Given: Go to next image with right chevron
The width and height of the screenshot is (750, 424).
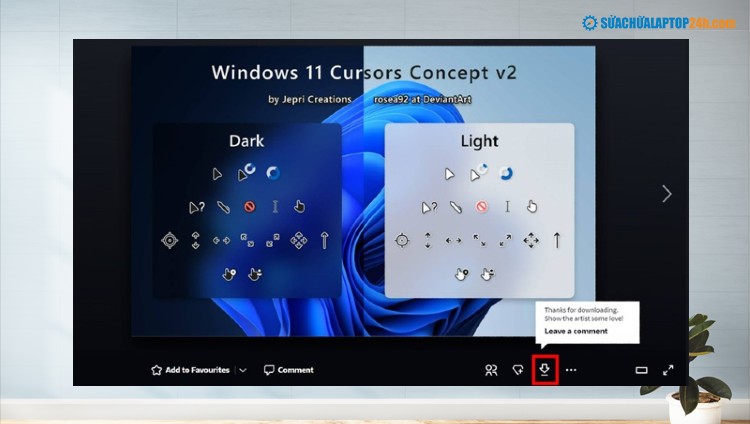Looking at the screenshot, I should (667, 193).
